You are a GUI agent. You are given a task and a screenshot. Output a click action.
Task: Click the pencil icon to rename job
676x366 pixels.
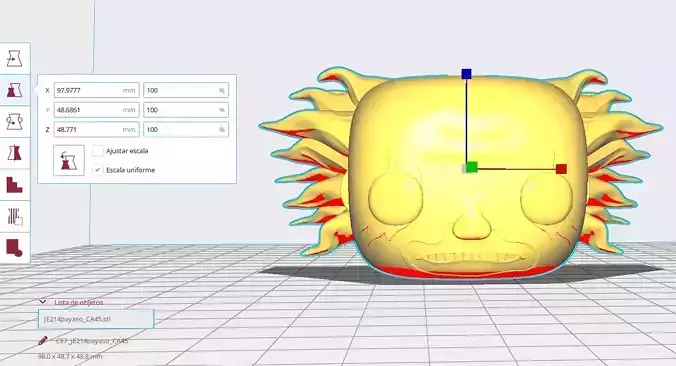tap(43, 341)
